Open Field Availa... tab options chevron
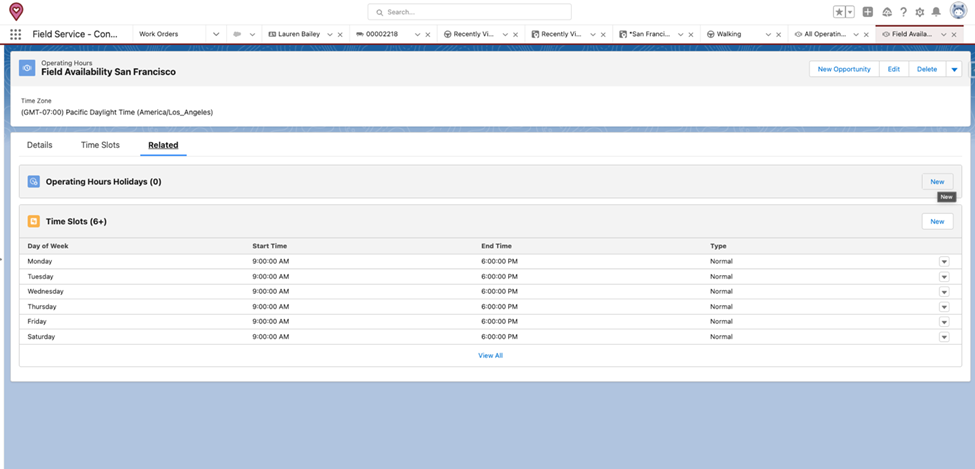 943,35
